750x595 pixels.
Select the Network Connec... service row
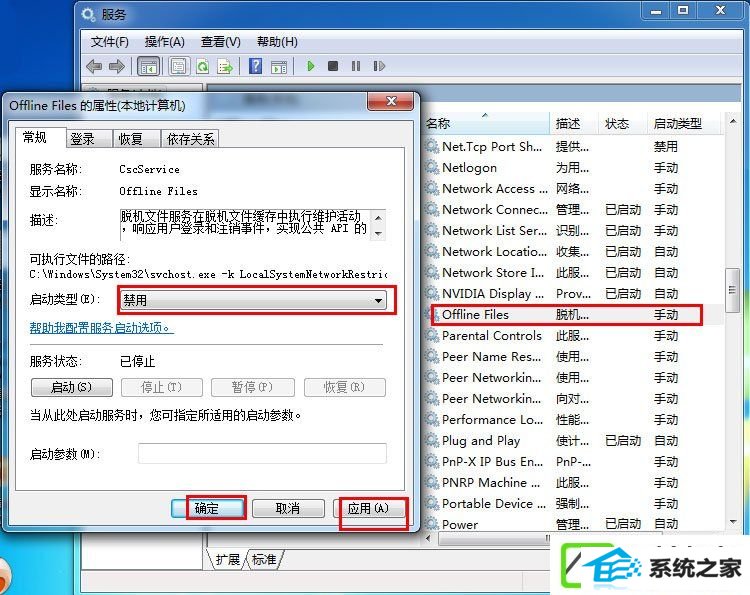pos(574,209)
